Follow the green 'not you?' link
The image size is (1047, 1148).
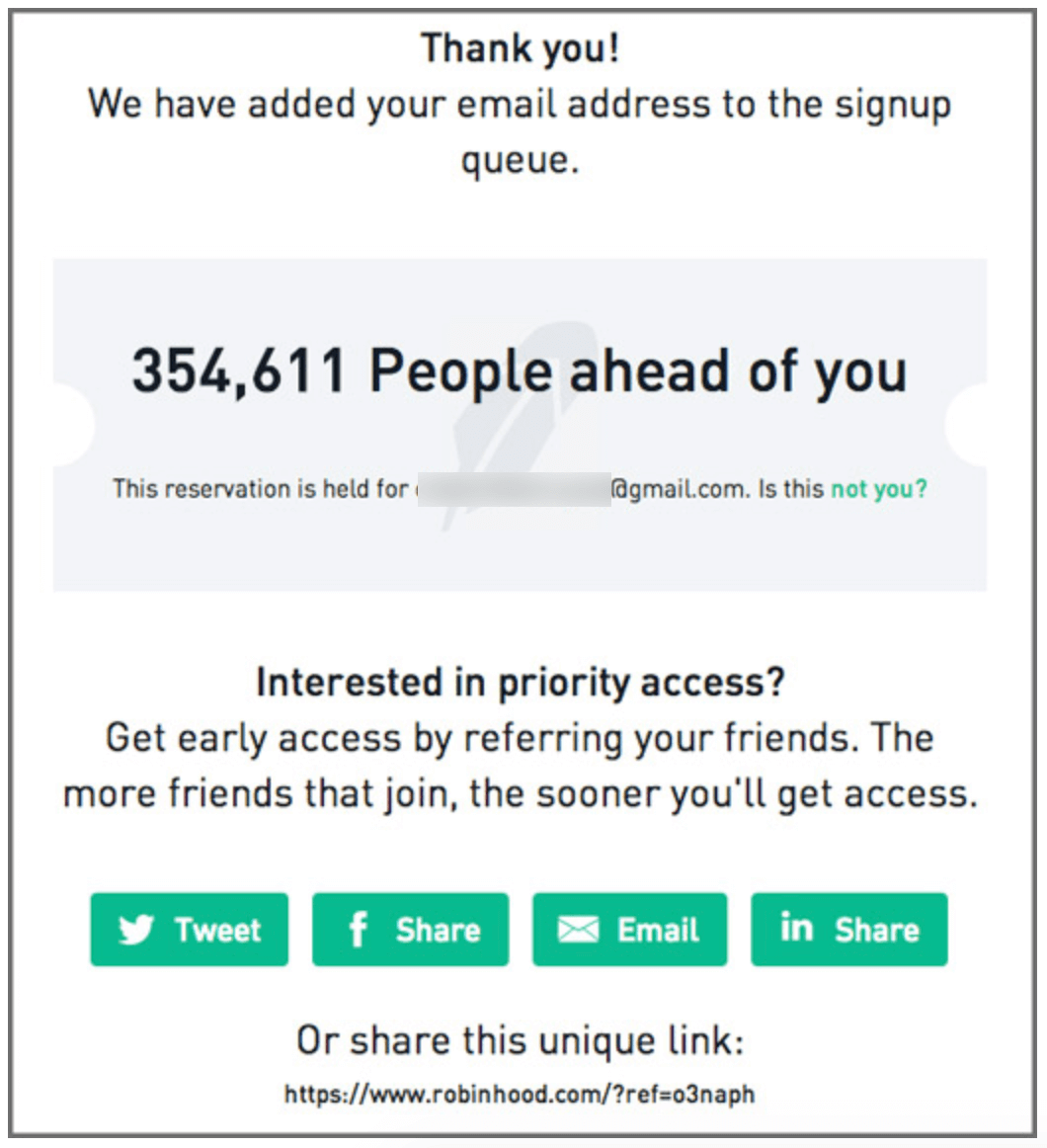[x=879, y=488]
